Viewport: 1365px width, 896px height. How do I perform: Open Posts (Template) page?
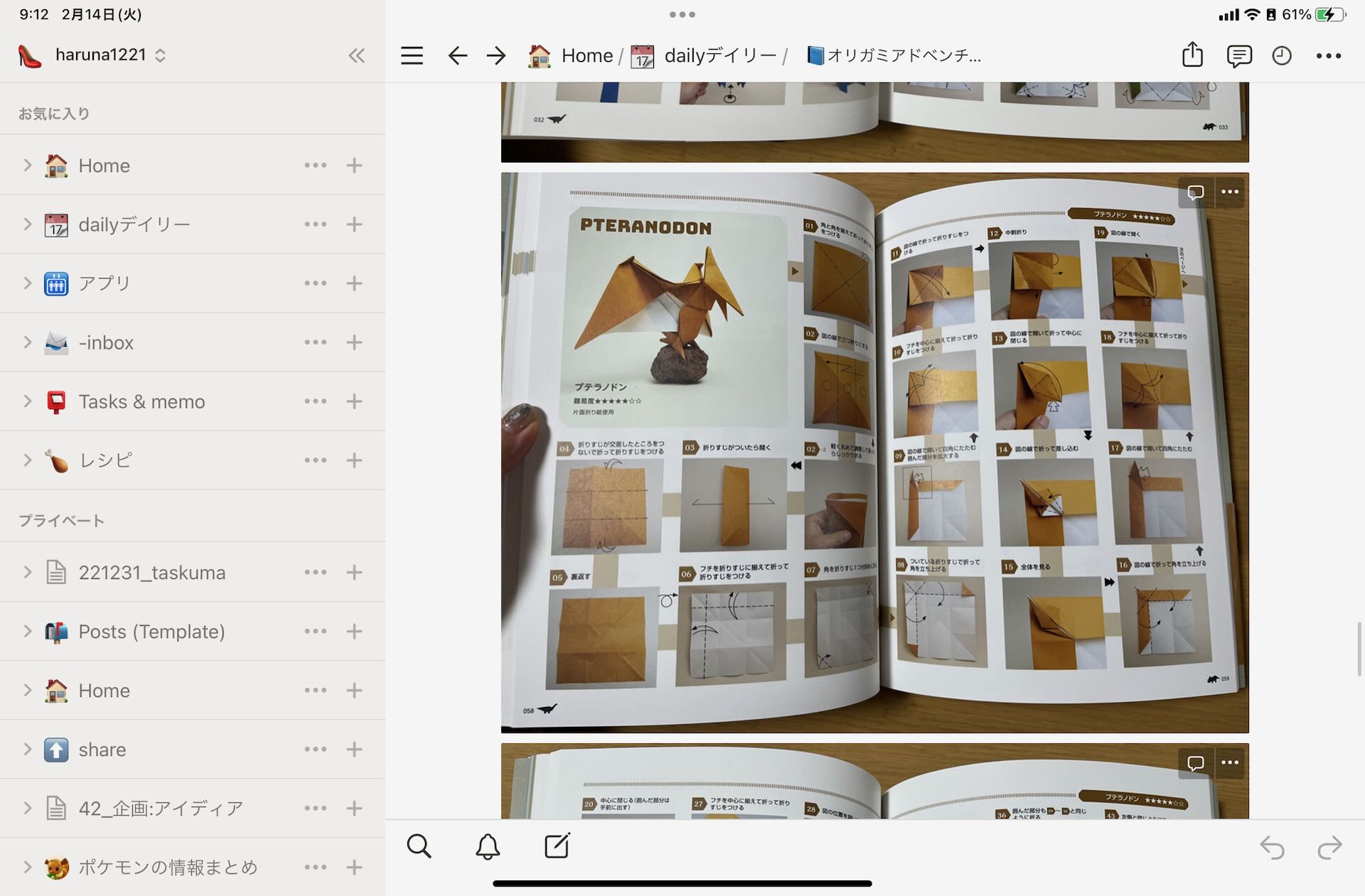point(151,632)
